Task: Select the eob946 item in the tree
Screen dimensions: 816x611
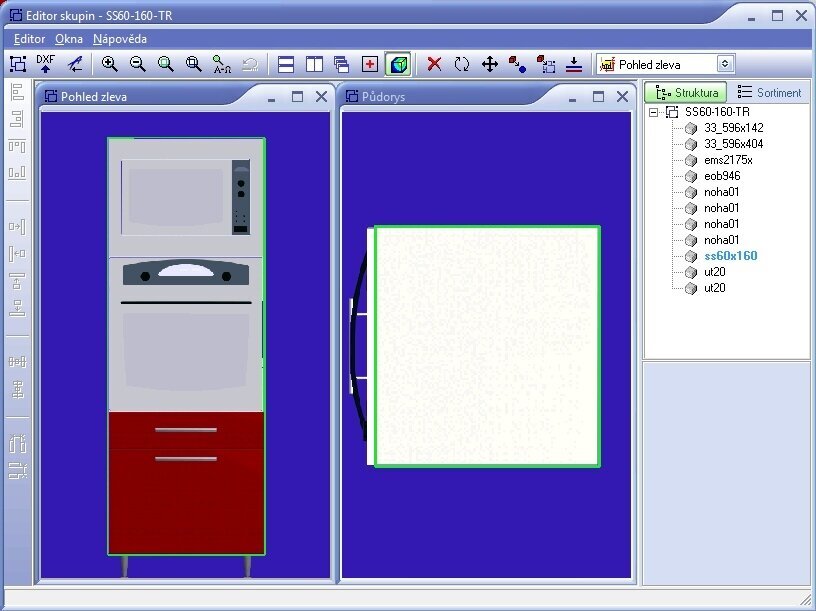Action: (x=721, y=176)
